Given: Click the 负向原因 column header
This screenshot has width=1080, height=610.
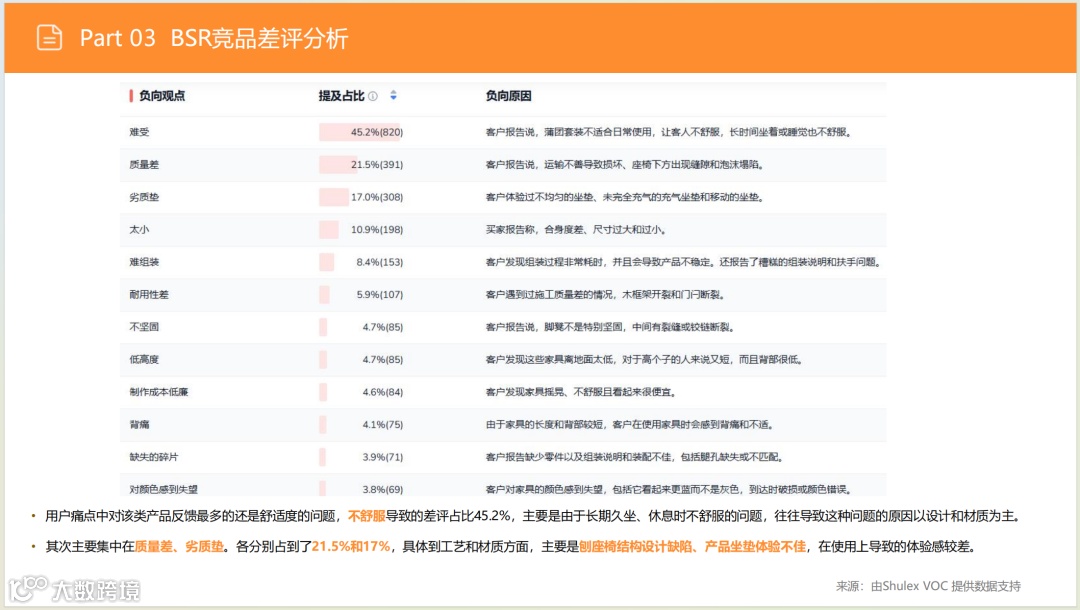Looking at the screenshot, I should 508,96.
